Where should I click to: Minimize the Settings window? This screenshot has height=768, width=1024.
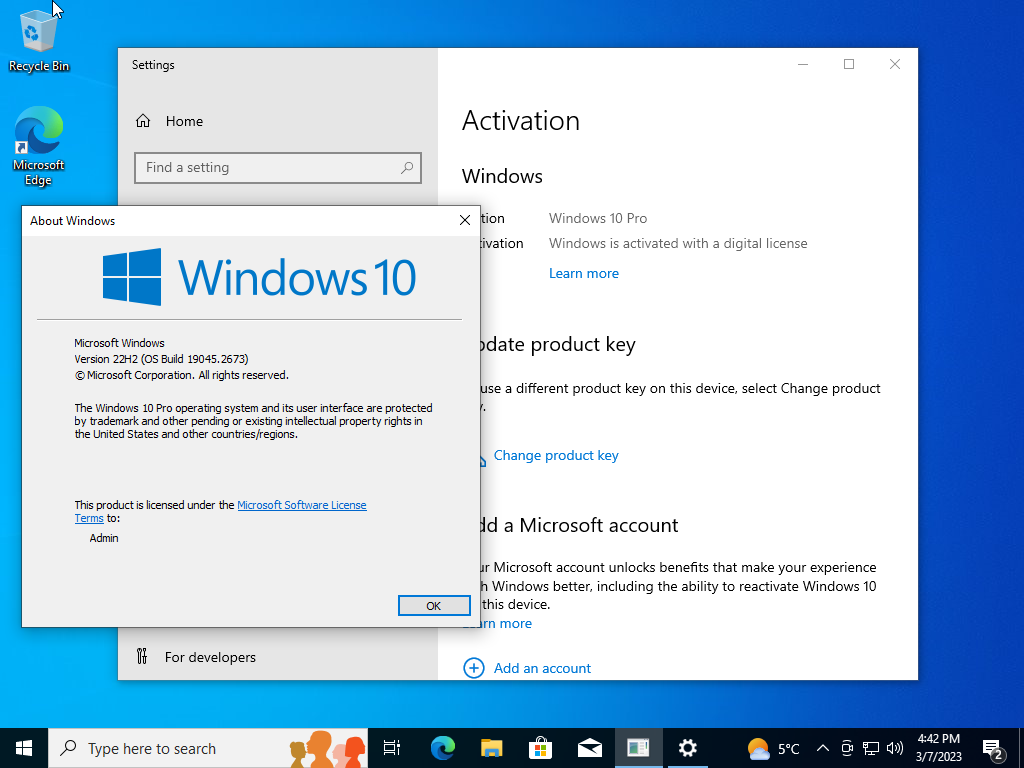pyautogui.click(x=803, y=64)
